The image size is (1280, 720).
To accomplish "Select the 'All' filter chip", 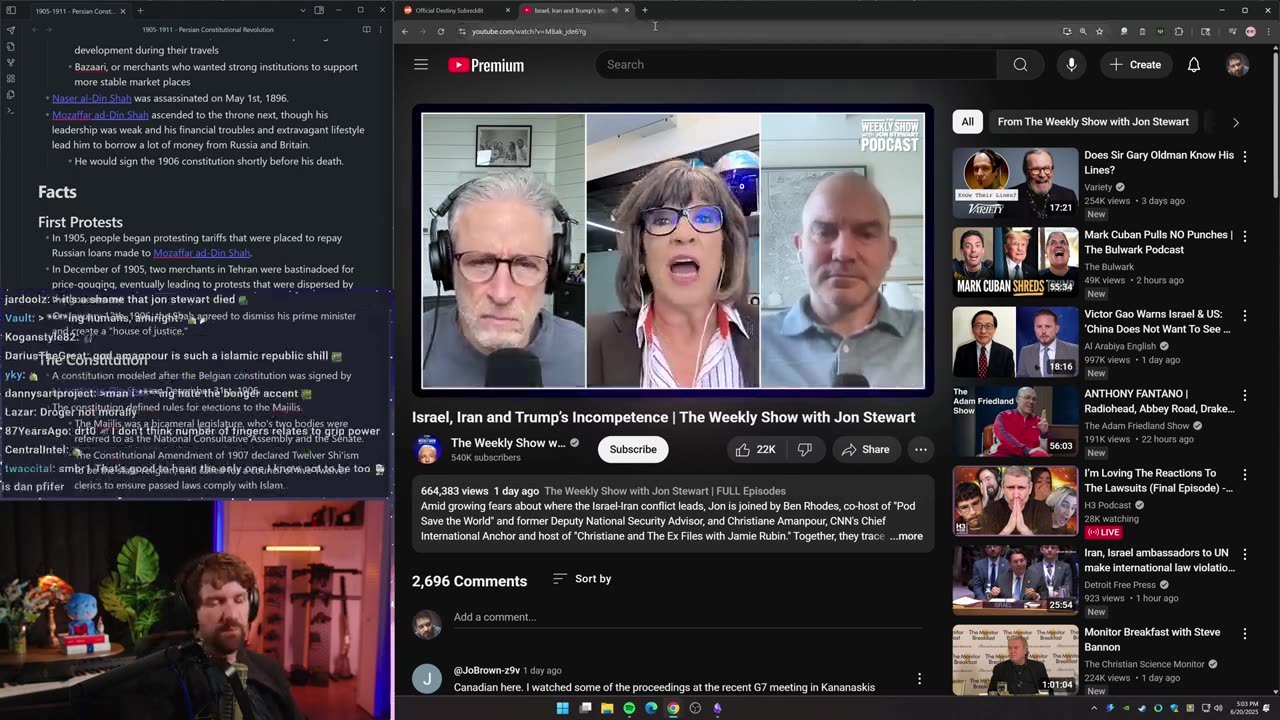I will 967,122.
